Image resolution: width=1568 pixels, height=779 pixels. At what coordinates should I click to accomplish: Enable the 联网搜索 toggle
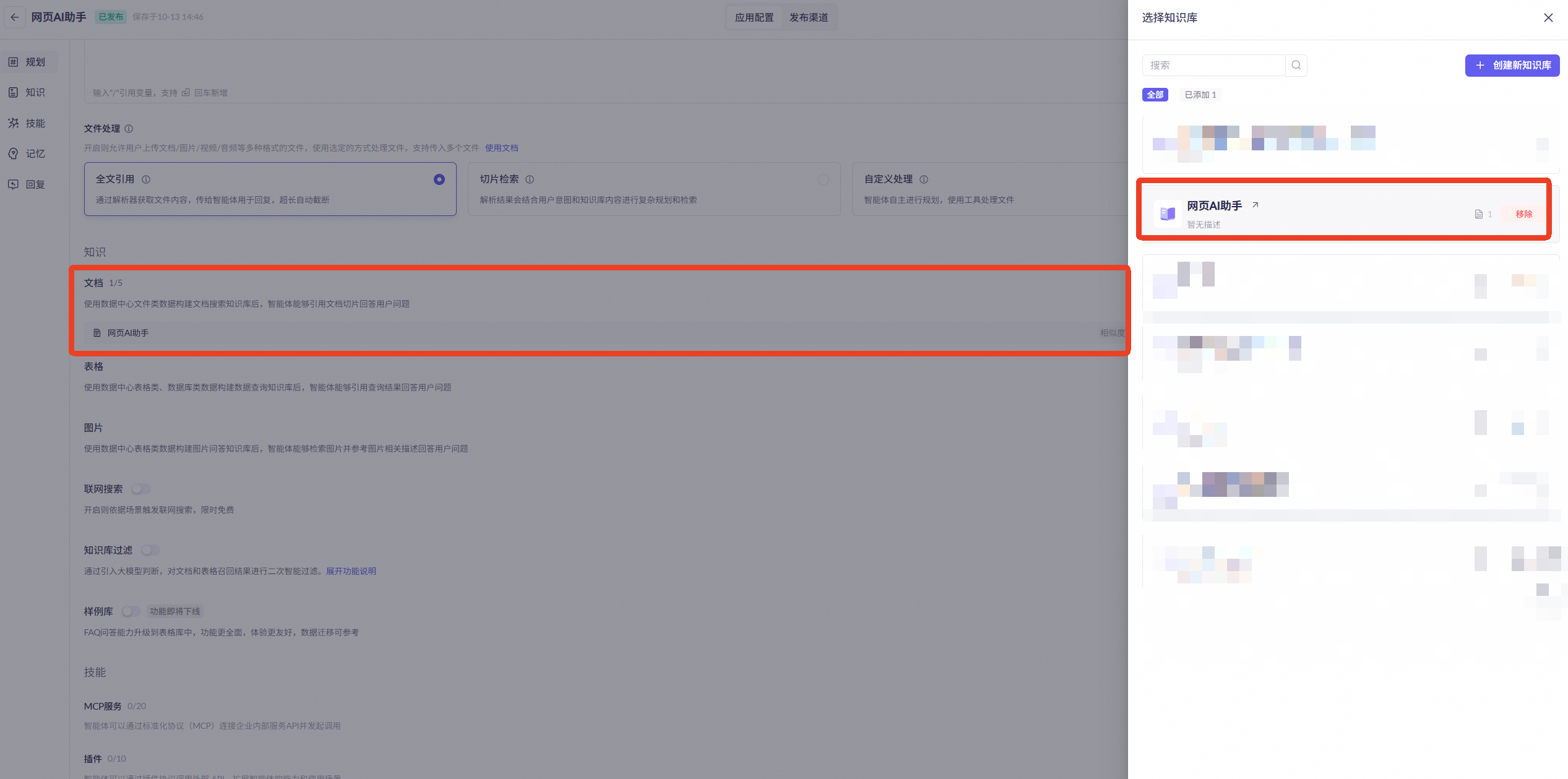(x=141, y=489)
